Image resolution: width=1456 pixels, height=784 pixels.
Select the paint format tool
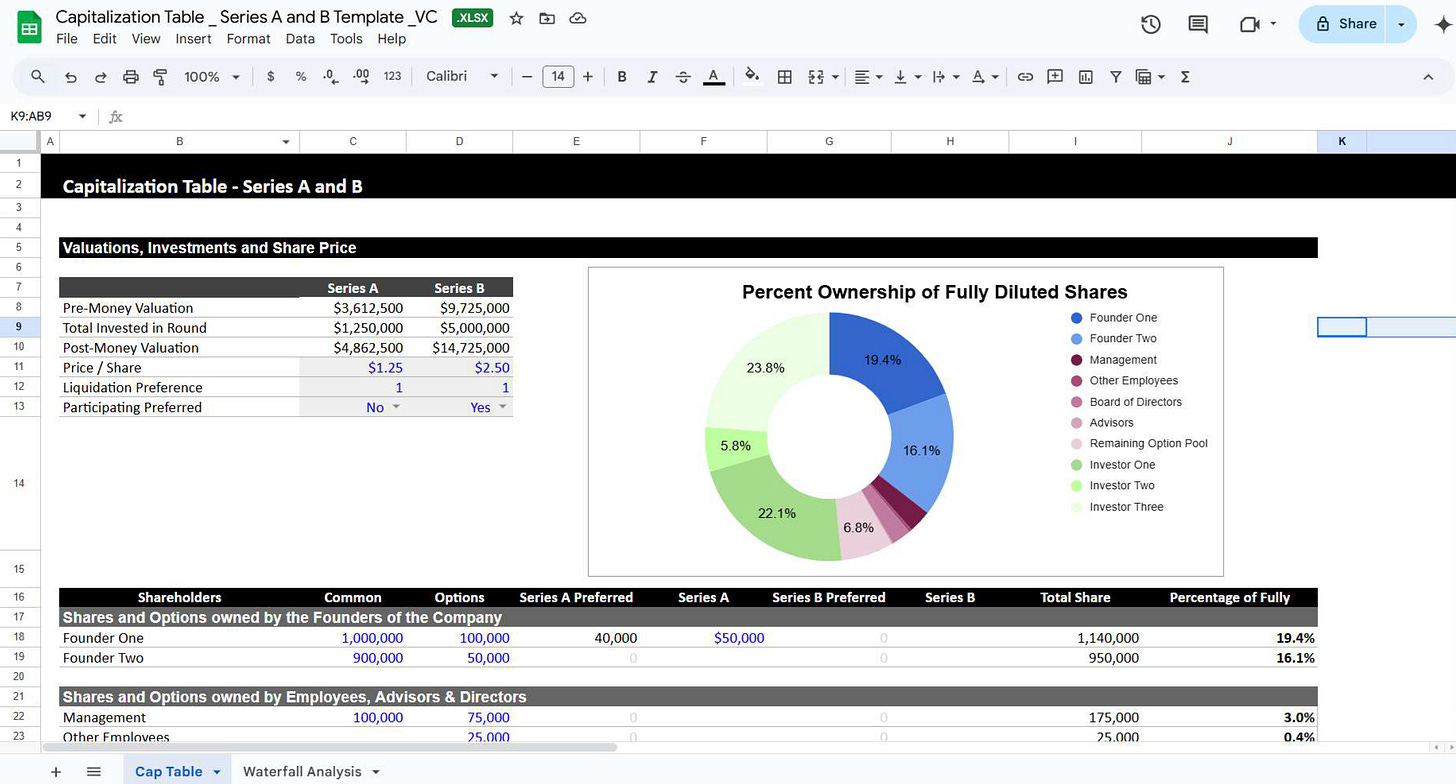[160, 76]
